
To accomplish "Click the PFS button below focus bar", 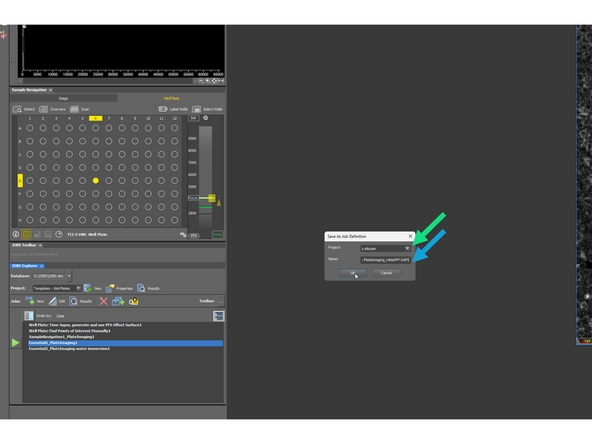I will pyautogui.click(x=194, y=236).
